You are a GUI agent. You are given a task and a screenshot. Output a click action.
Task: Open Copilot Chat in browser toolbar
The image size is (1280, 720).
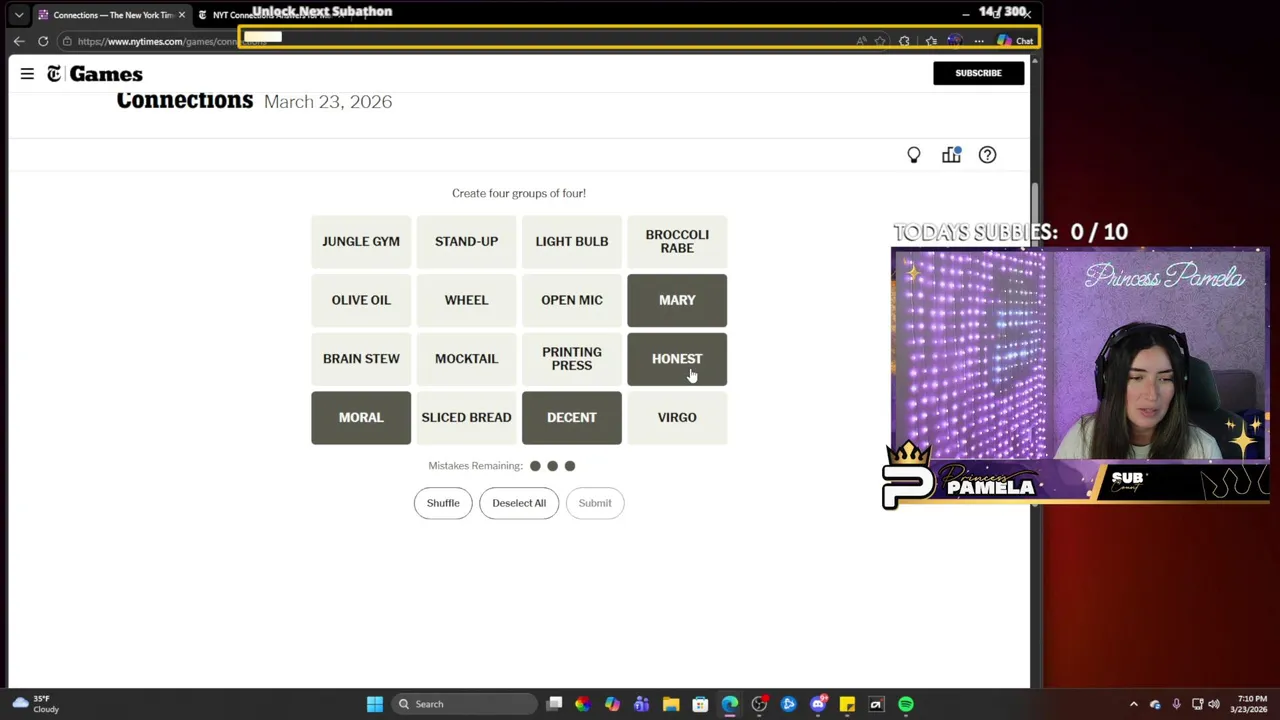(x=1015, y=41)
